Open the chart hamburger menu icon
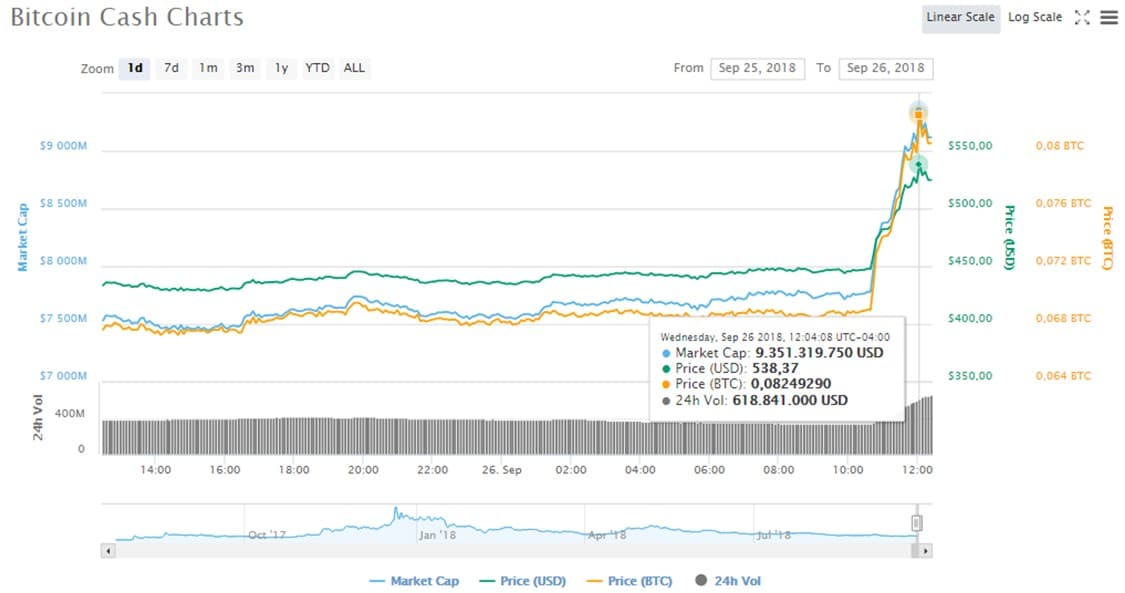 click(1109, 17)
